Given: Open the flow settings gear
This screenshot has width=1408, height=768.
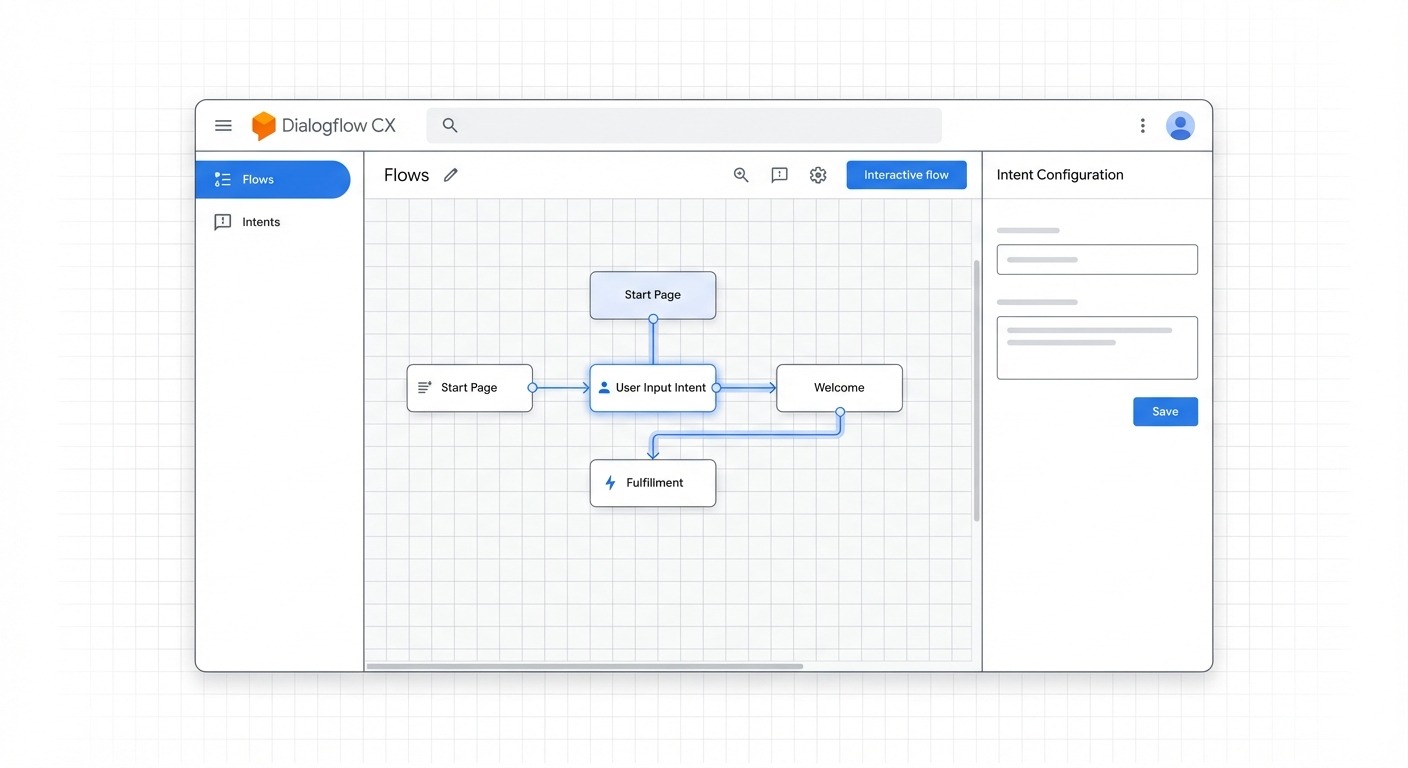Looking at the screenshot, I should pyautogui.click(x=817, y=174).
